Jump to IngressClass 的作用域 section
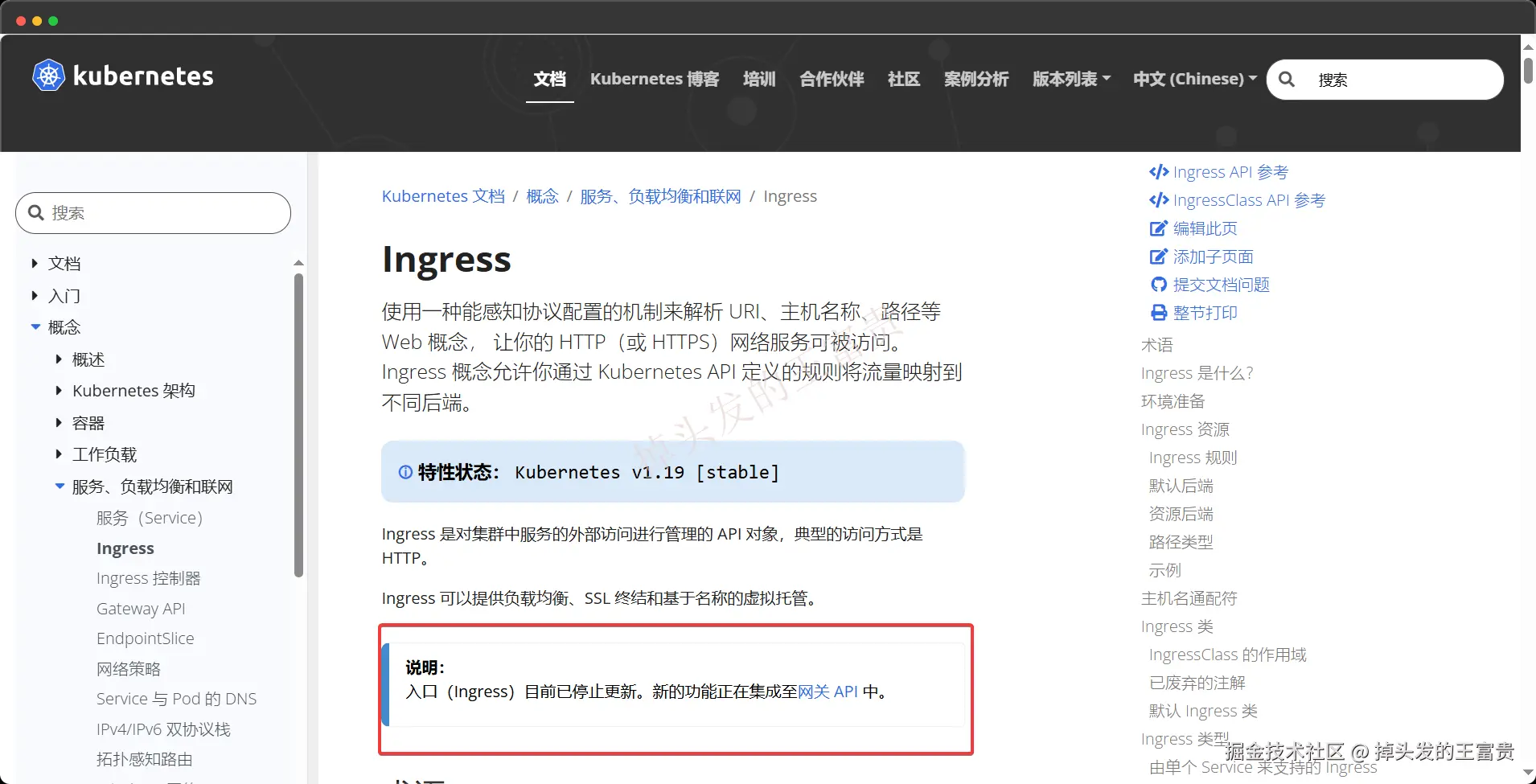 [1228, 655]
